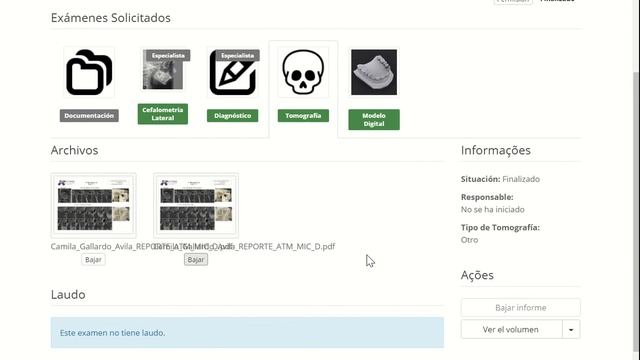
Task: Click the Exámenes Solicitados heading
Action: pos(111,18)
